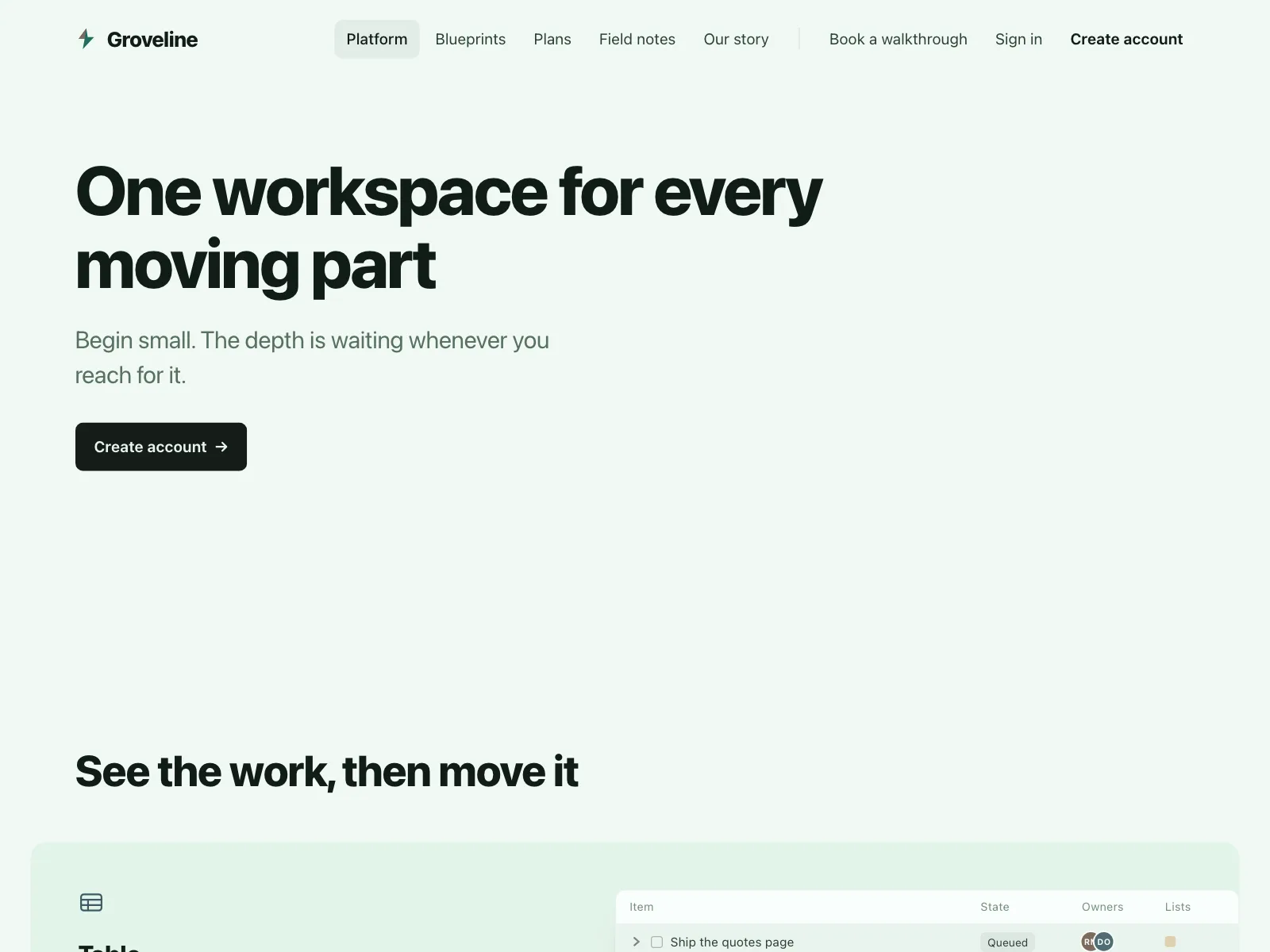Screen dimensions: 1270x952
Task: Click Create account in the top navigation
Action: (1126, 39)
